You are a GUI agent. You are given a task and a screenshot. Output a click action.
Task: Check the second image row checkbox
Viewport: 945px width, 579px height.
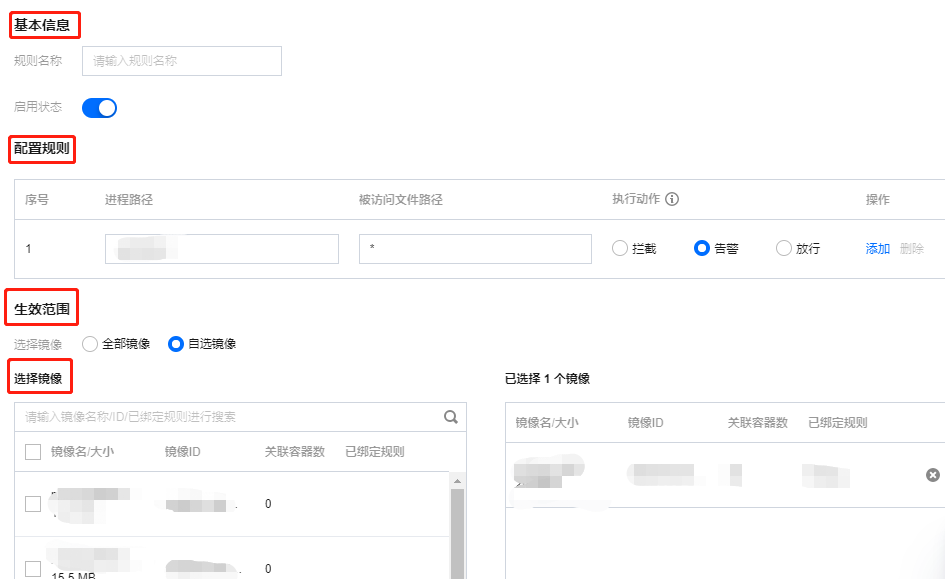point(33,568)
